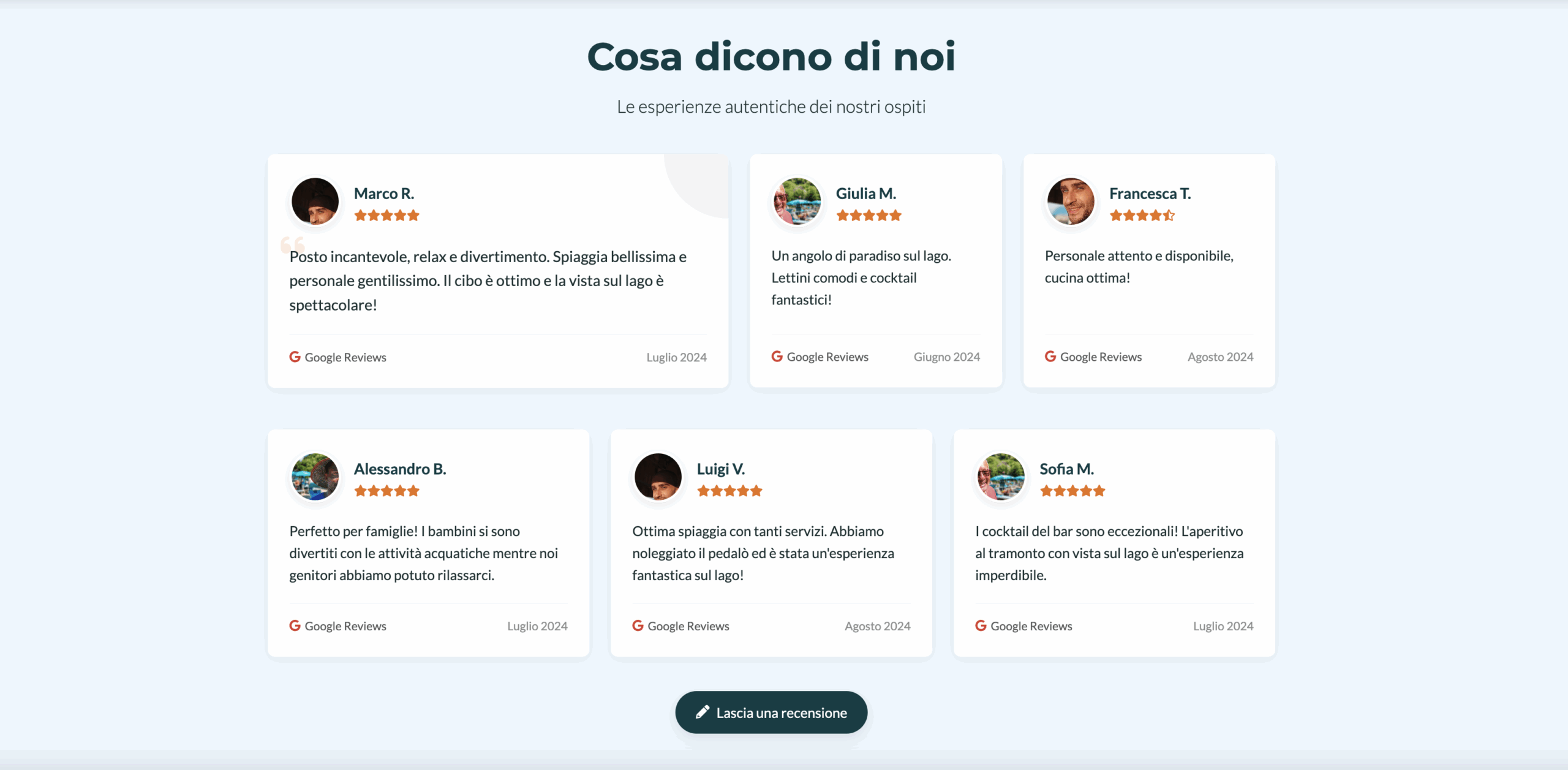
Task: Click Google G icon in Luigi V. card
Action: tap(638, 625)
